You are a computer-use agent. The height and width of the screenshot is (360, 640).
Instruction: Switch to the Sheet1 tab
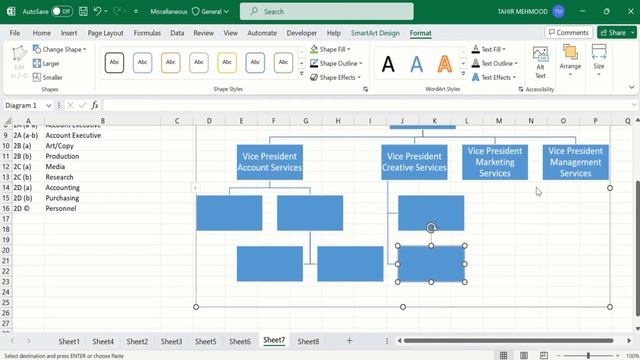[69, 341]
